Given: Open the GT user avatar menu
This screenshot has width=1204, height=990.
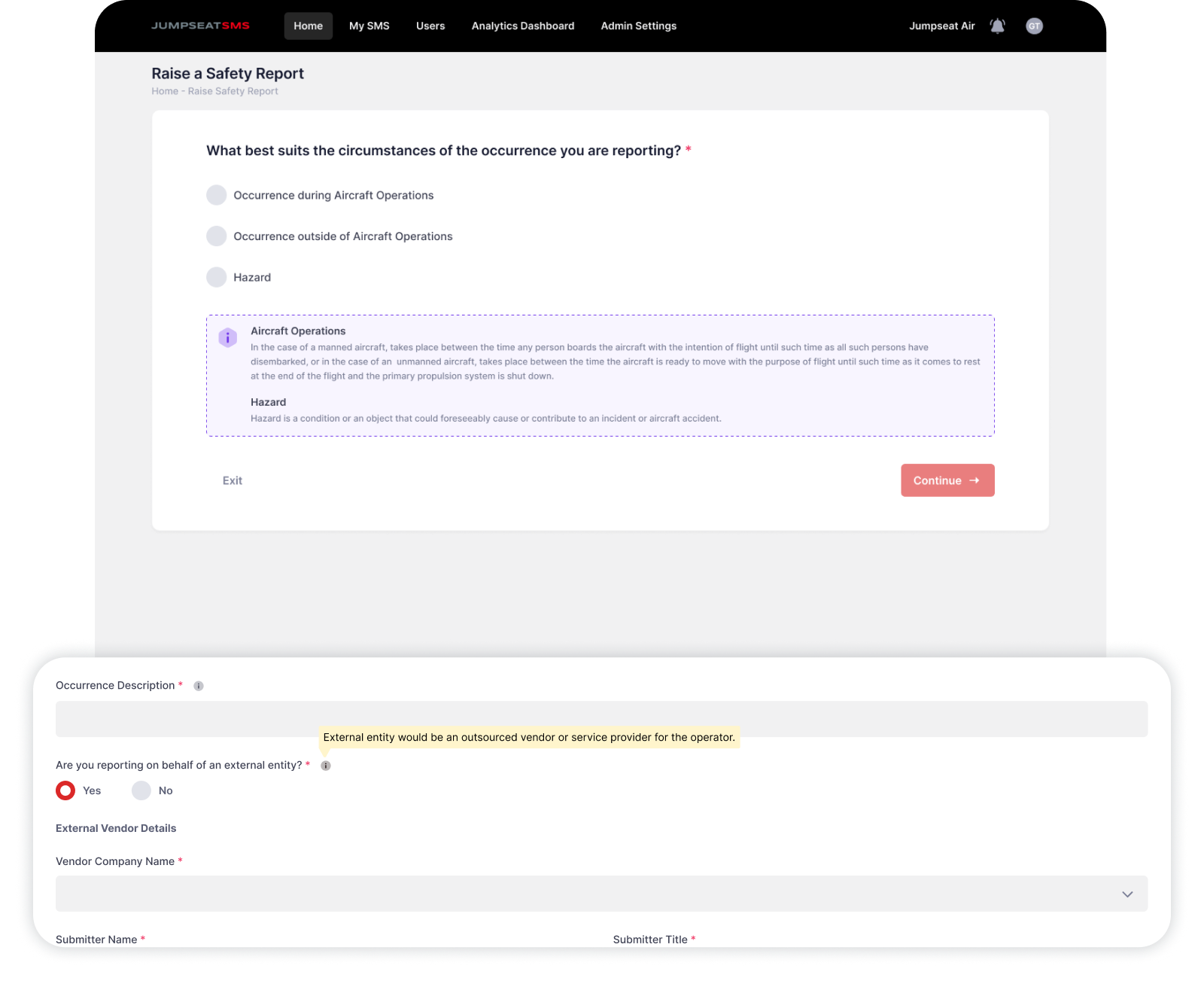Looking at the screenshot, I should pos(1034,26).
